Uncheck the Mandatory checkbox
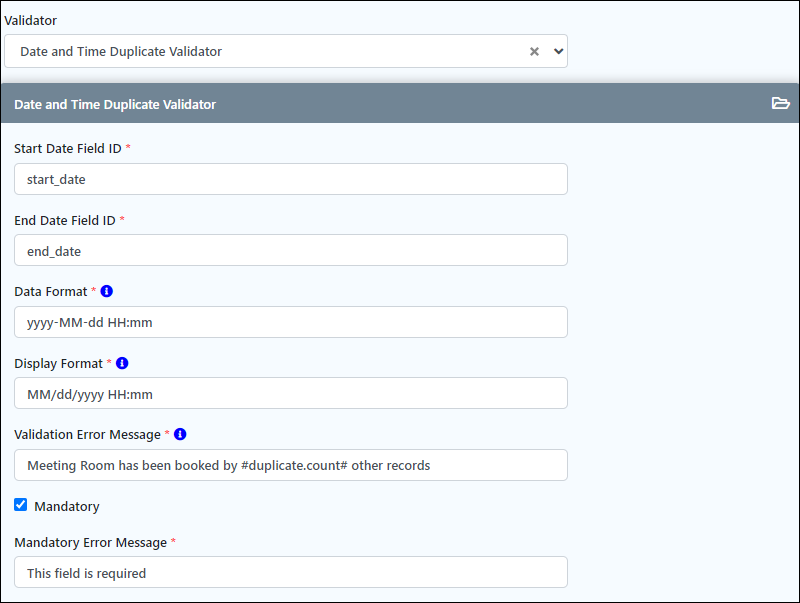800x603 pixels. [20, 505]
